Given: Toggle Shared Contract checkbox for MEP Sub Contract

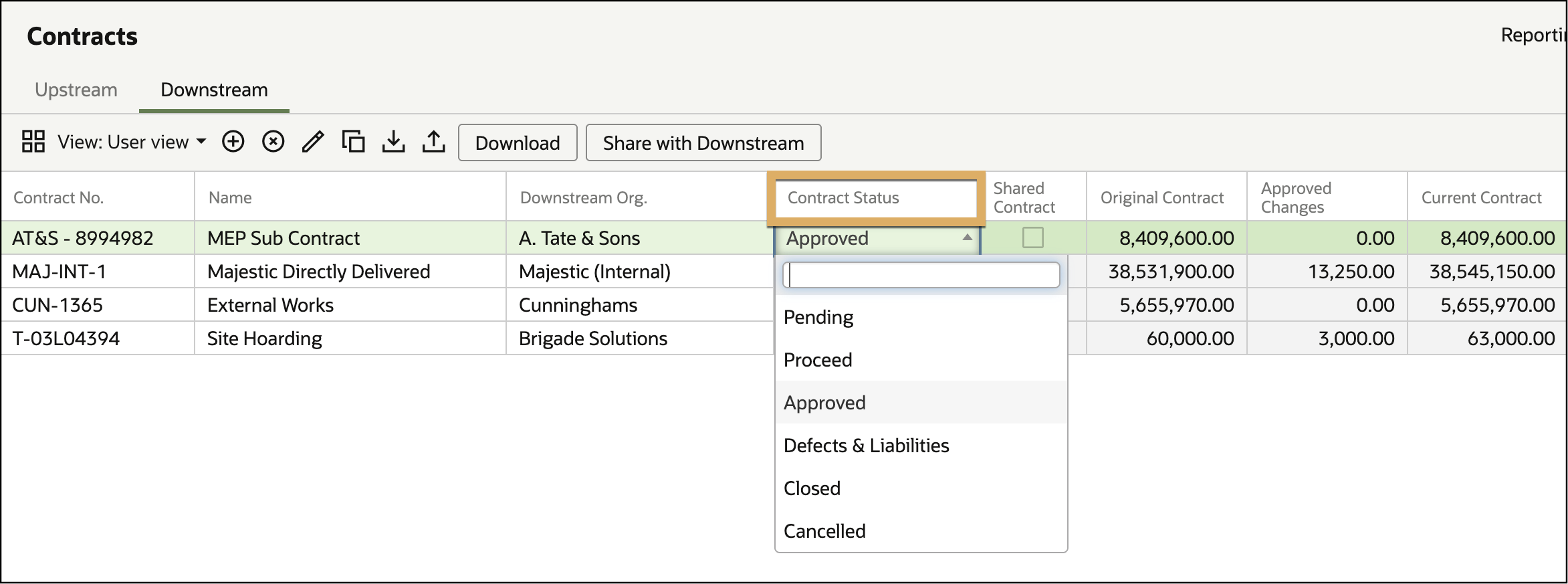Looking at the screenshot, I should (x=1033, y=237).
